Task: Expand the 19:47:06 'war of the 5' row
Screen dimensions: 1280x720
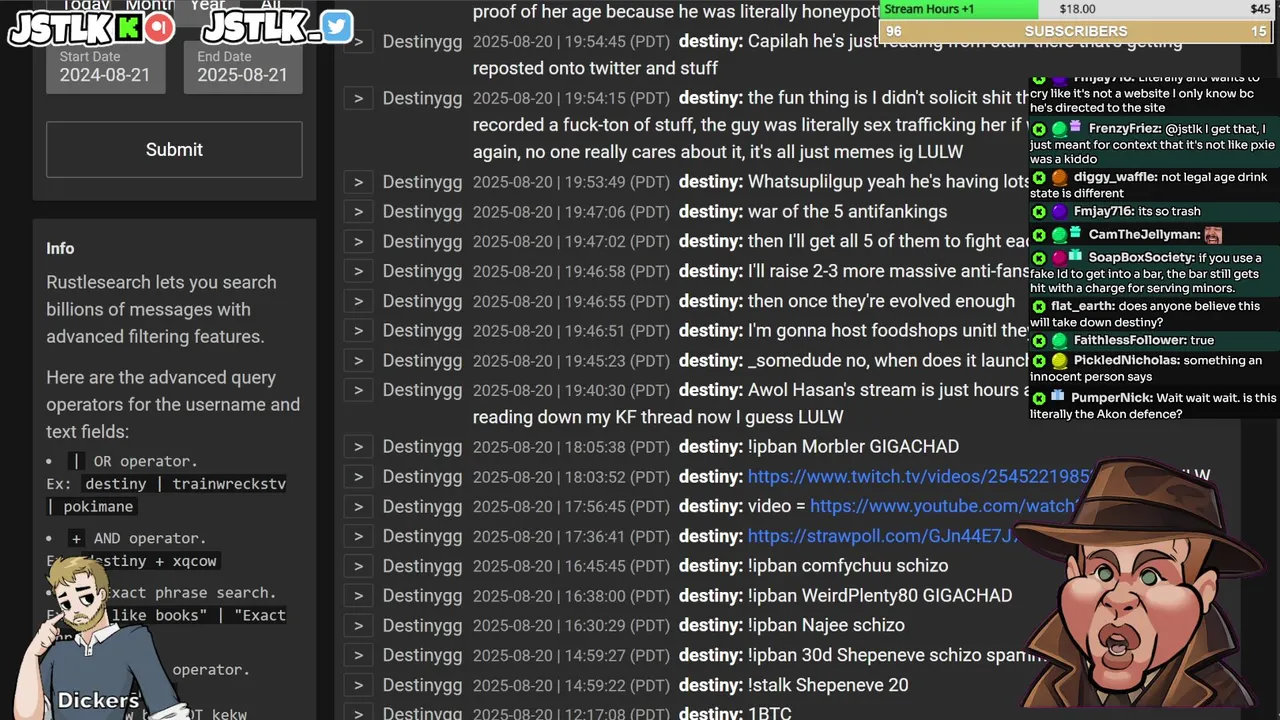Action: click(358, 212)
